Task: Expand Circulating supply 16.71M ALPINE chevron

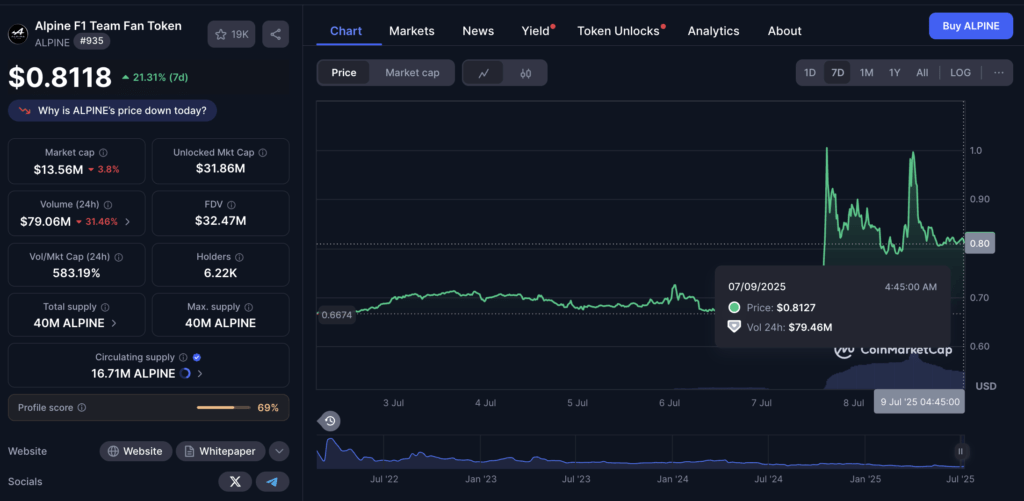Action: point(200,374)
